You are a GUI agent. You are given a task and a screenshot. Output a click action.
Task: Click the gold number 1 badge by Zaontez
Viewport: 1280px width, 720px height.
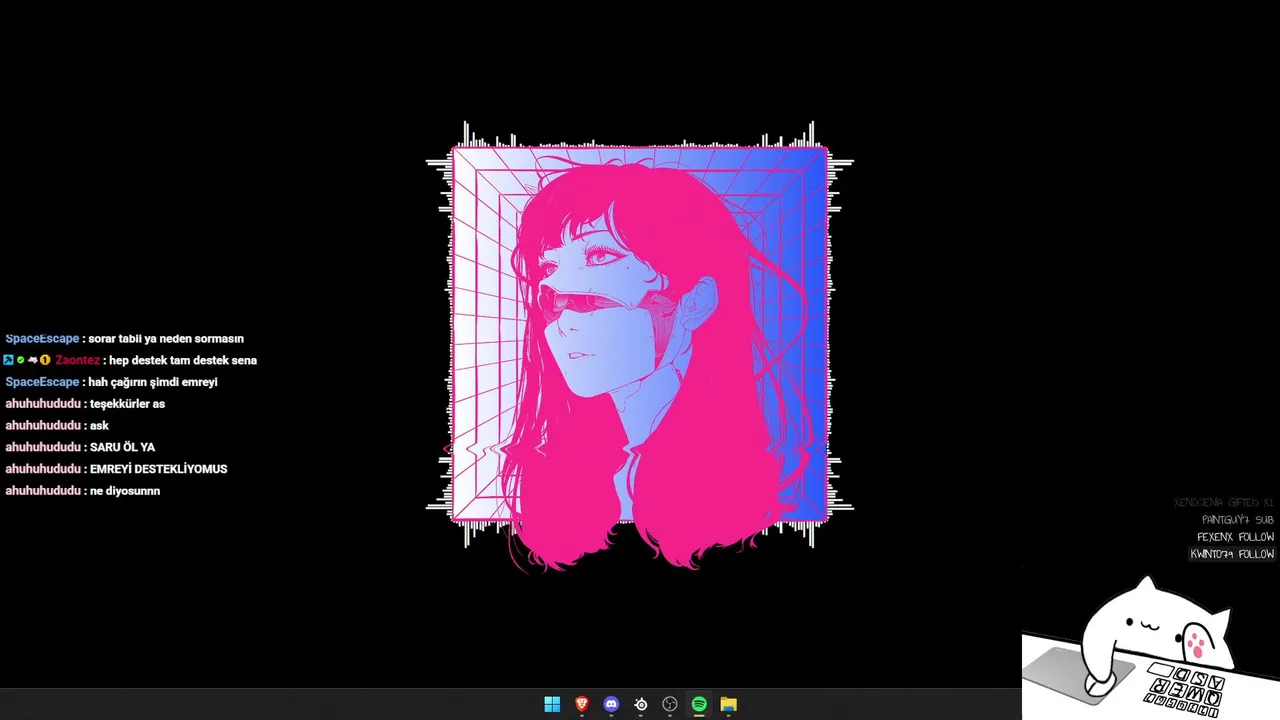pos(45,360)
